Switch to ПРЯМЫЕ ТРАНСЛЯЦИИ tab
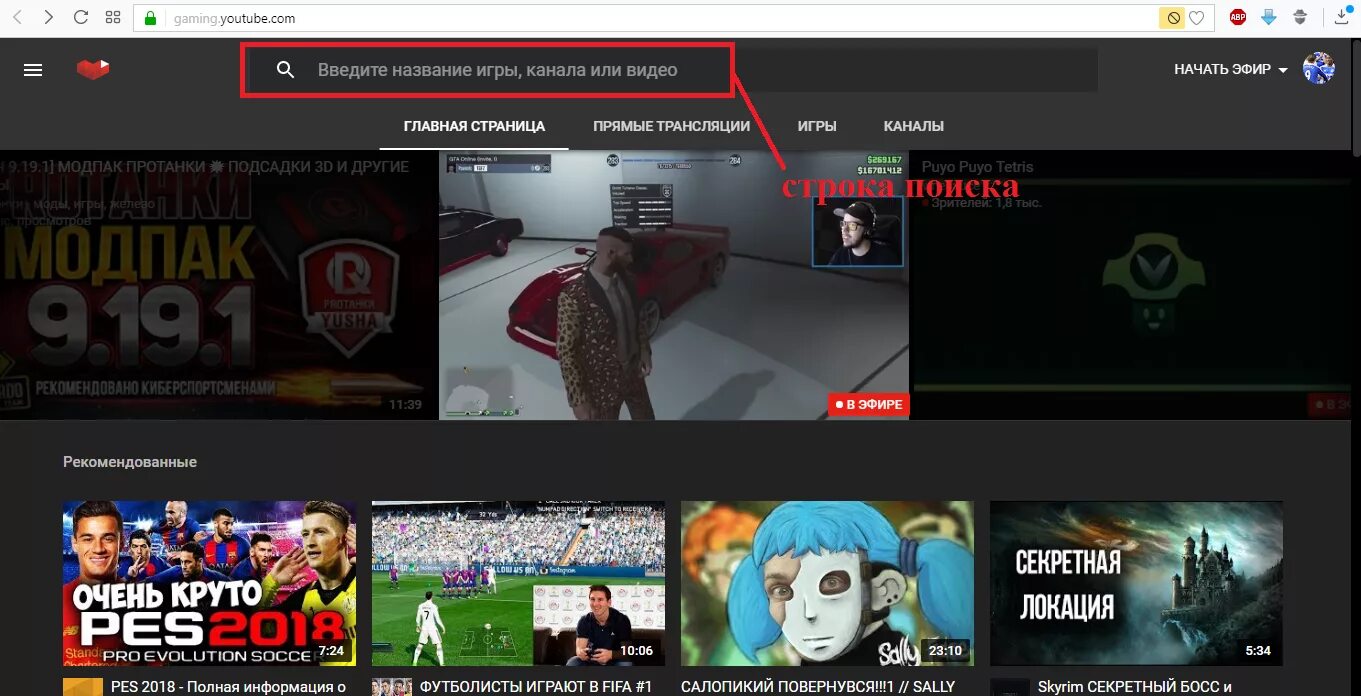The height and width of the screenshot is (696, 1361). tap(671, 126)
